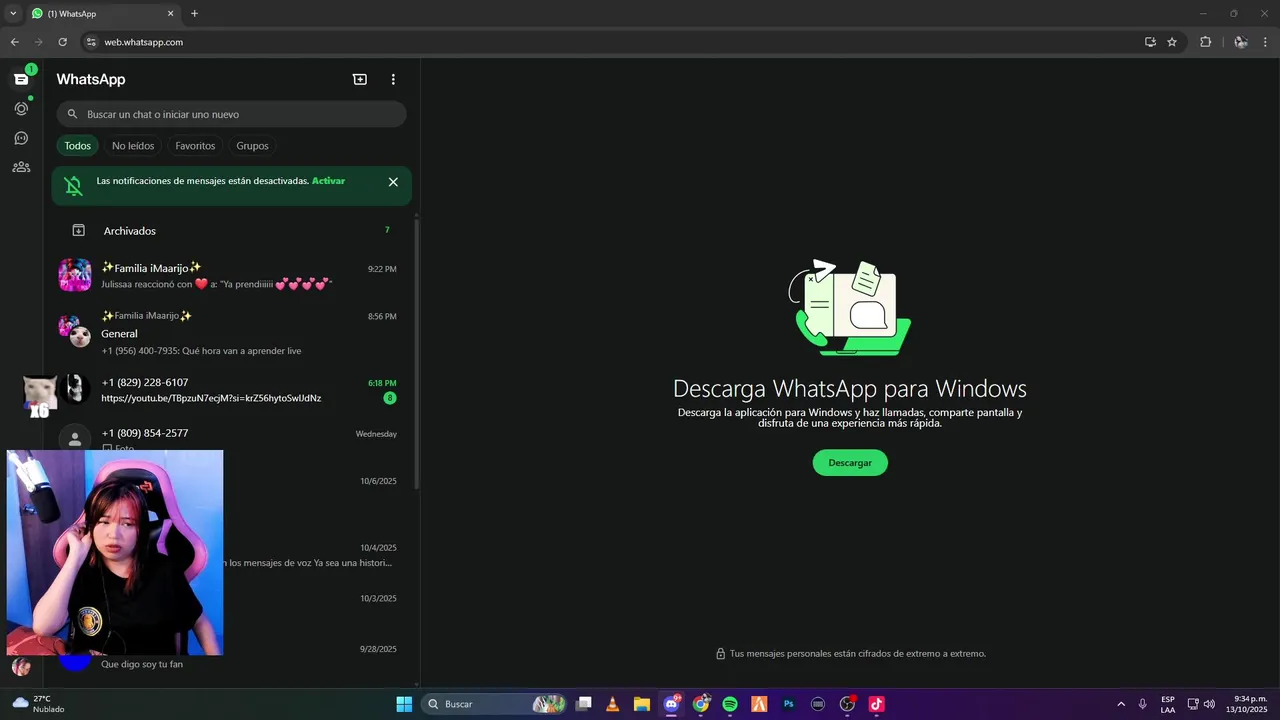Screen dimensions: 1280x720
Task: Click the address bar URL web.whatsapp.com
Action: (x=144, y=42)
